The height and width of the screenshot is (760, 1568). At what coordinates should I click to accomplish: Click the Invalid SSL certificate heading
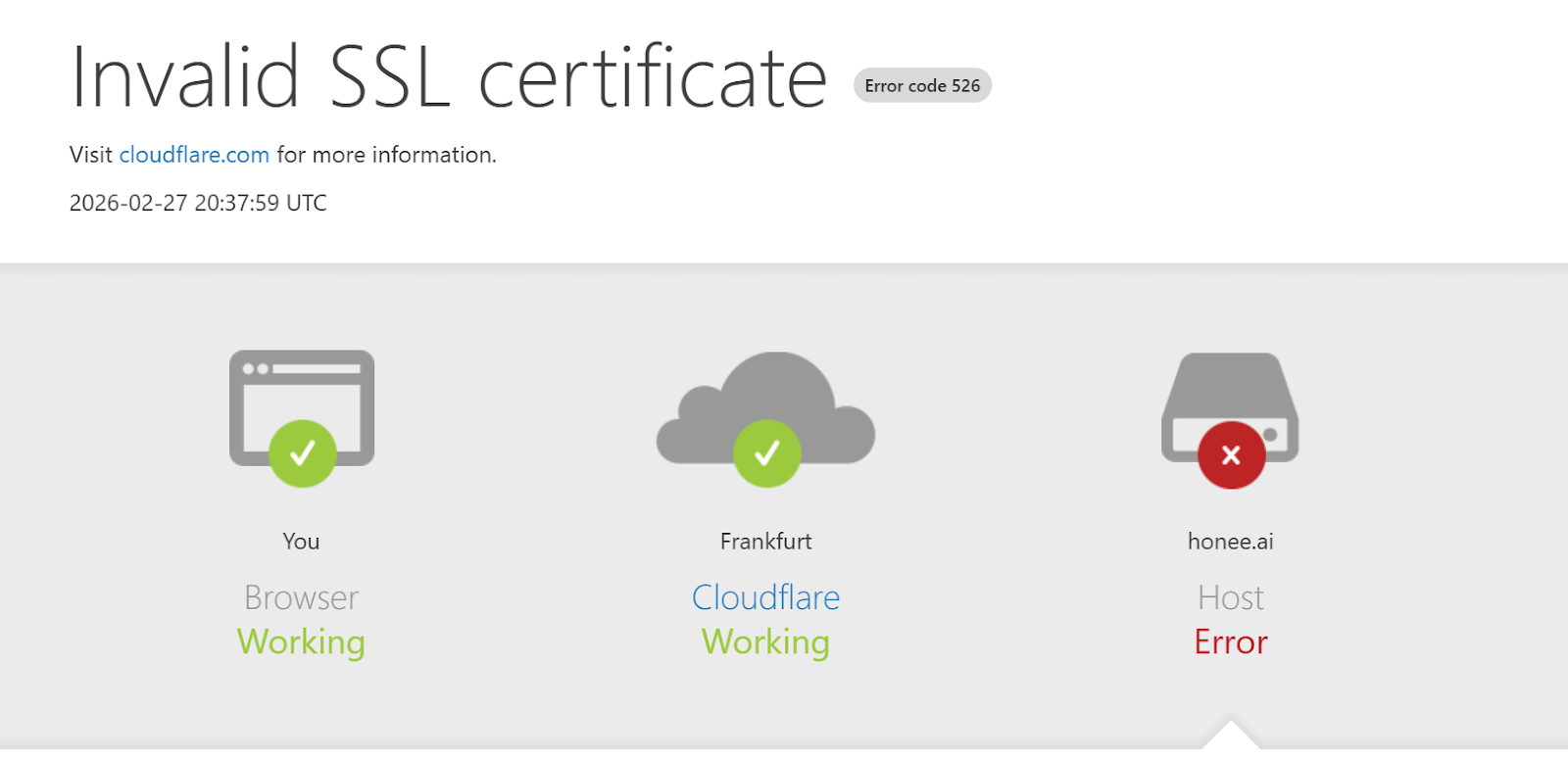pos(449,78)
